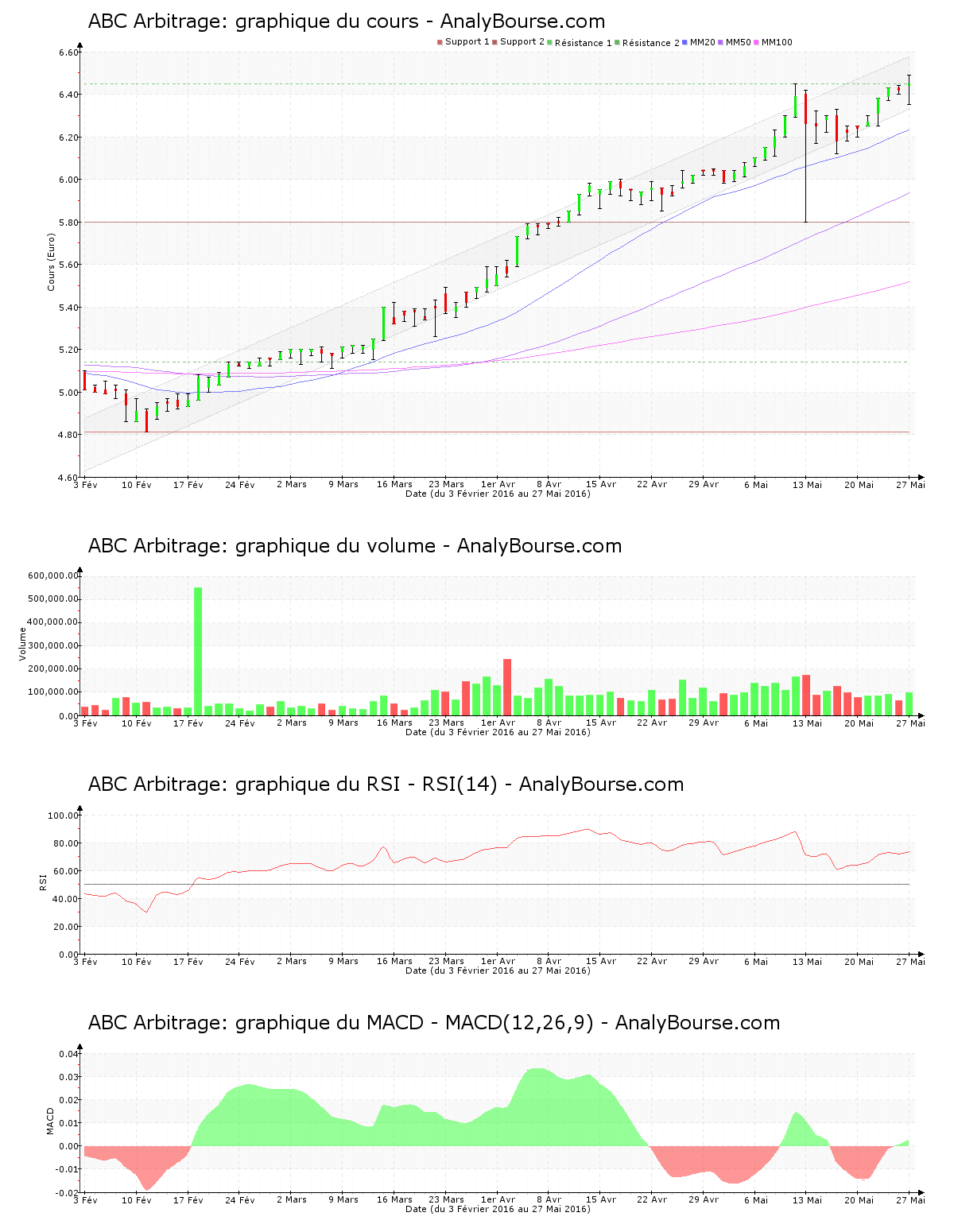Select the 'Résistance 1' legend label

pyautogui.click(x=583, y=43)
